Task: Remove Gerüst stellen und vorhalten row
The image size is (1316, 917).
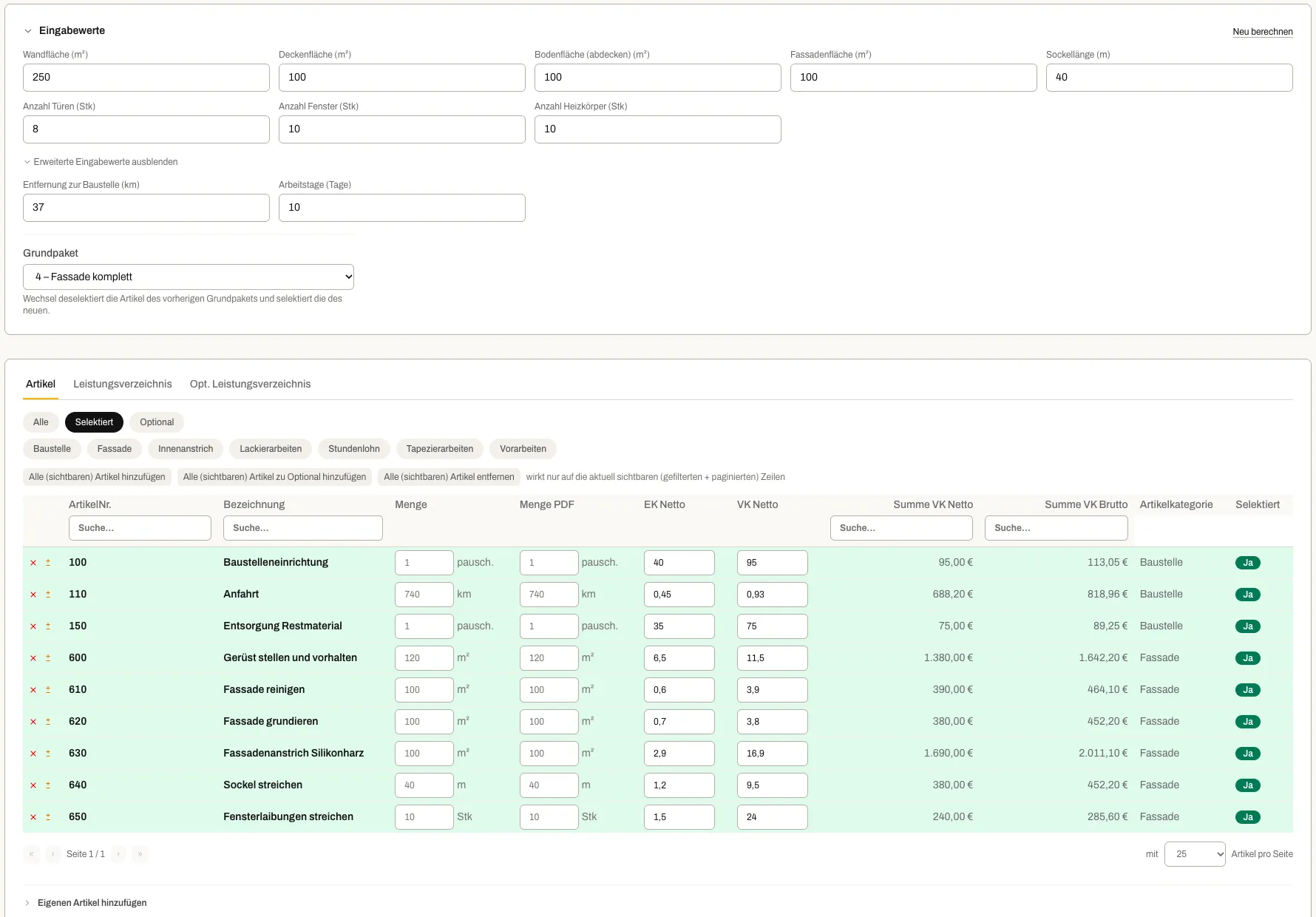Action: pos(33,658)
